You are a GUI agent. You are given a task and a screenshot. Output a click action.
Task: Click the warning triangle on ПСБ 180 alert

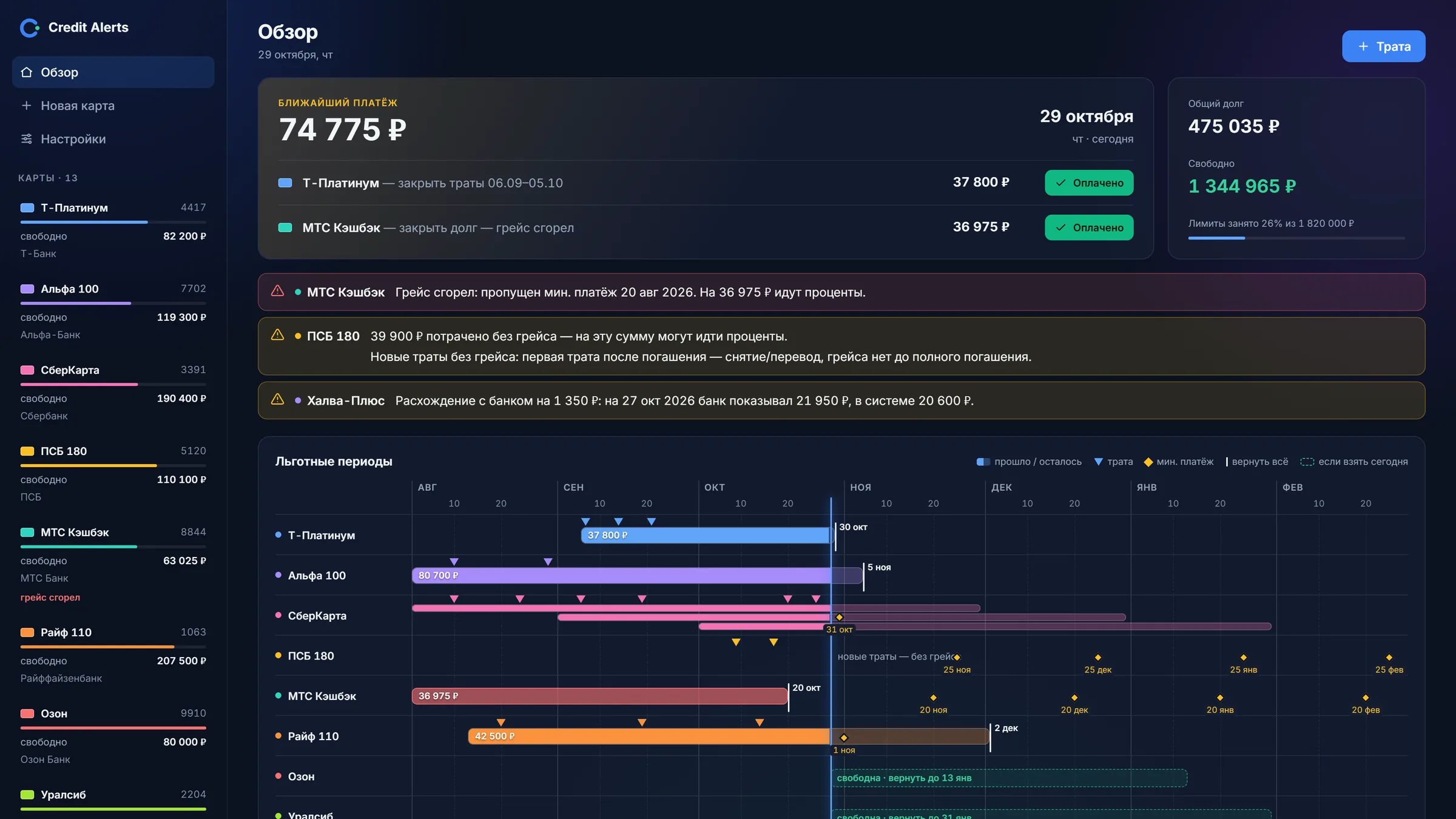[277, 335]
